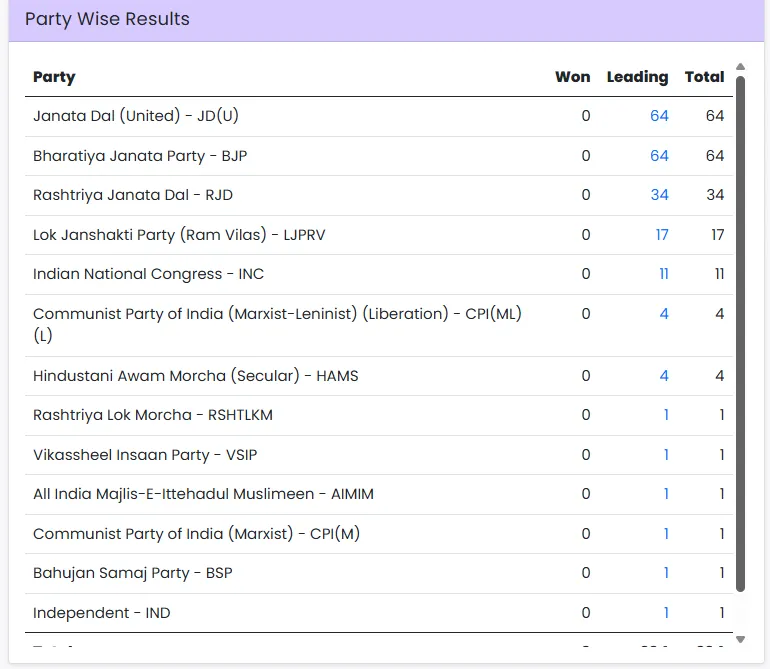Image resolution: width=770 pixels, height=669 pixels.
Task: Open Rashtriya Lok Morcha leading count link
Action: coord(666,415)
